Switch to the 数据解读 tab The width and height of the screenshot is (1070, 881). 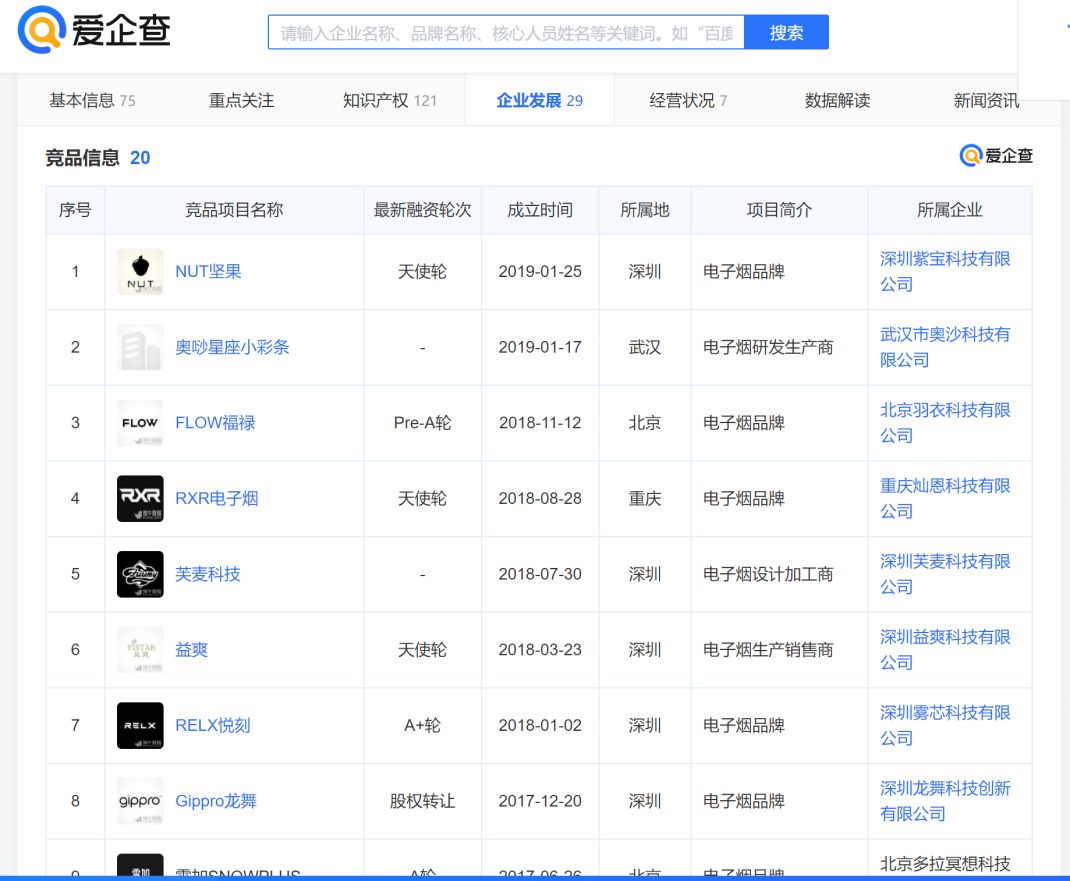837,99
